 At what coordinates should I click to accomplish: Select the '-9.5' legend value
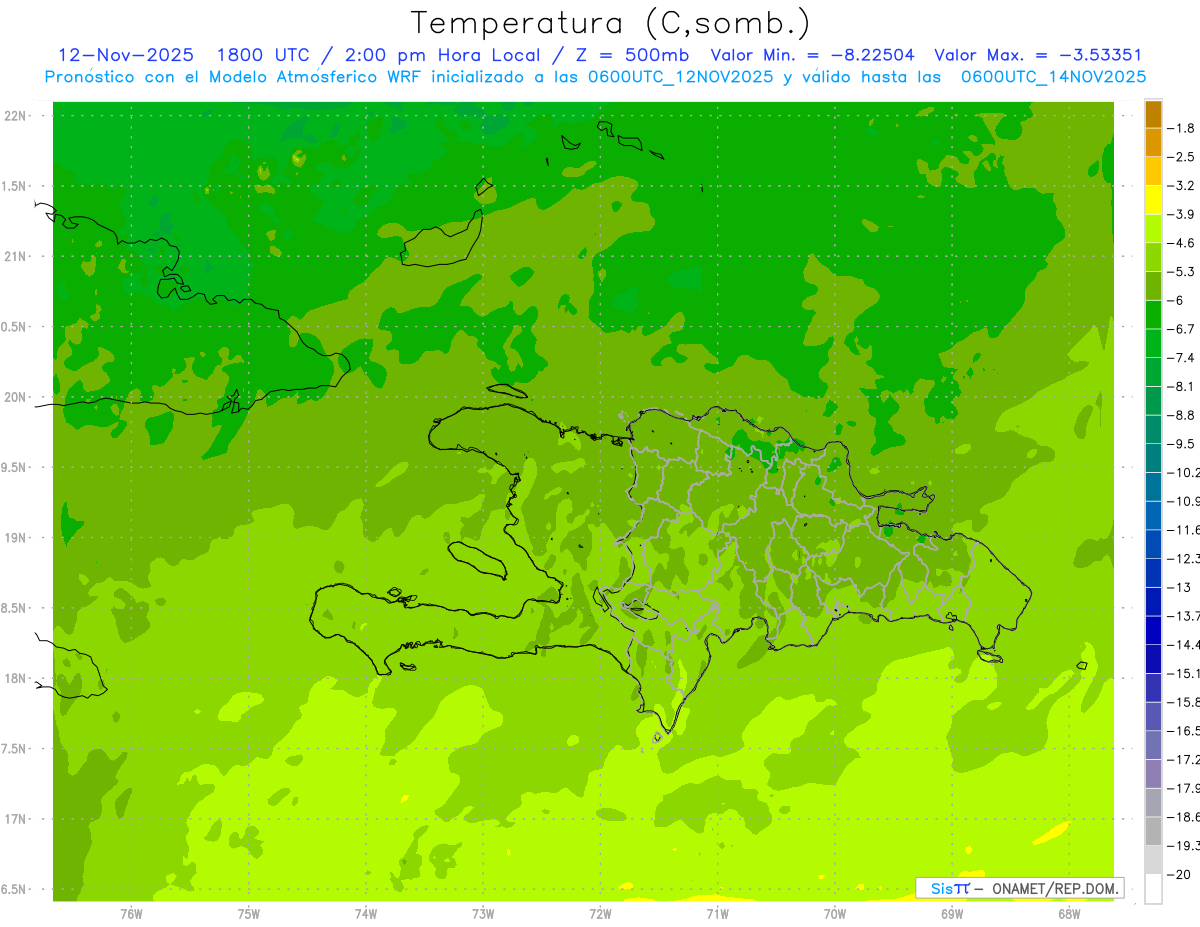pyautogui.click(x=1183, y=443)
